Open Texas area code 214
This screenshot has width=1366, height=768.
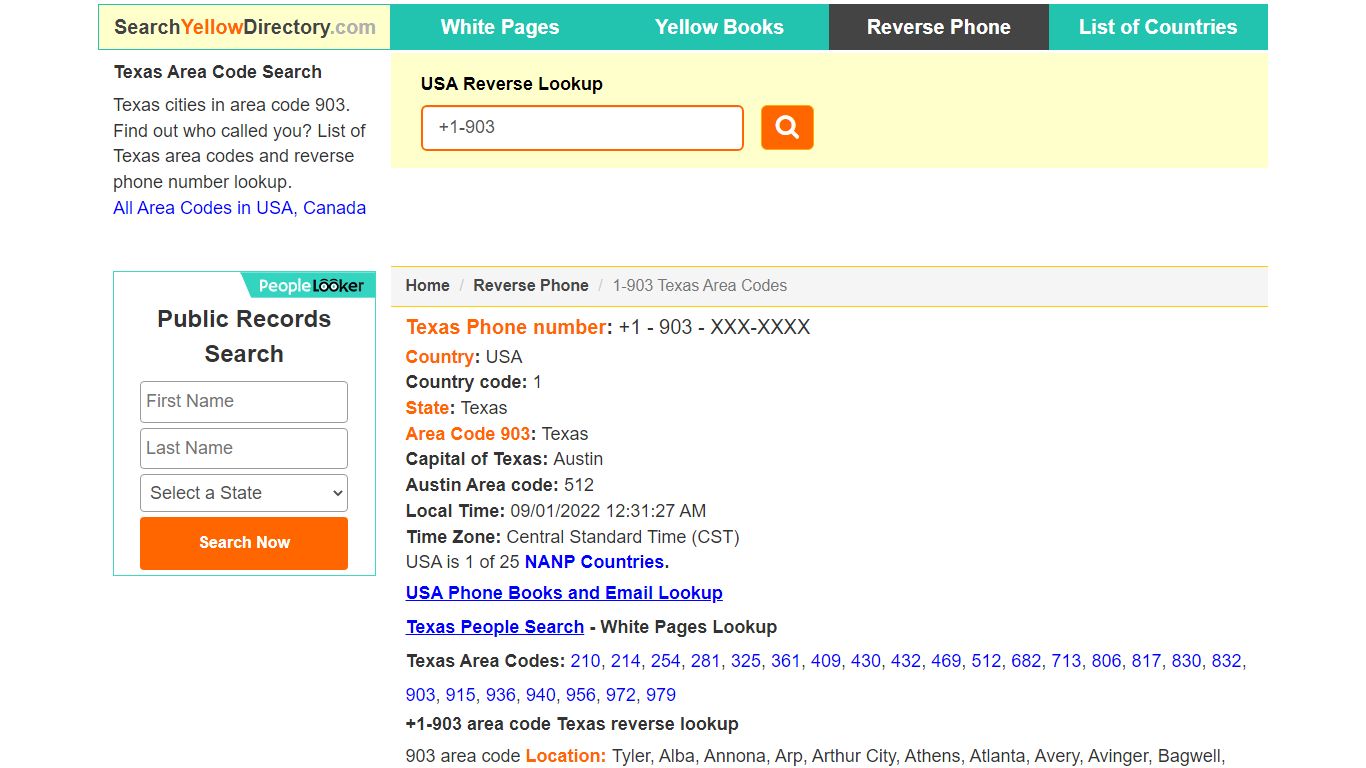625,661
